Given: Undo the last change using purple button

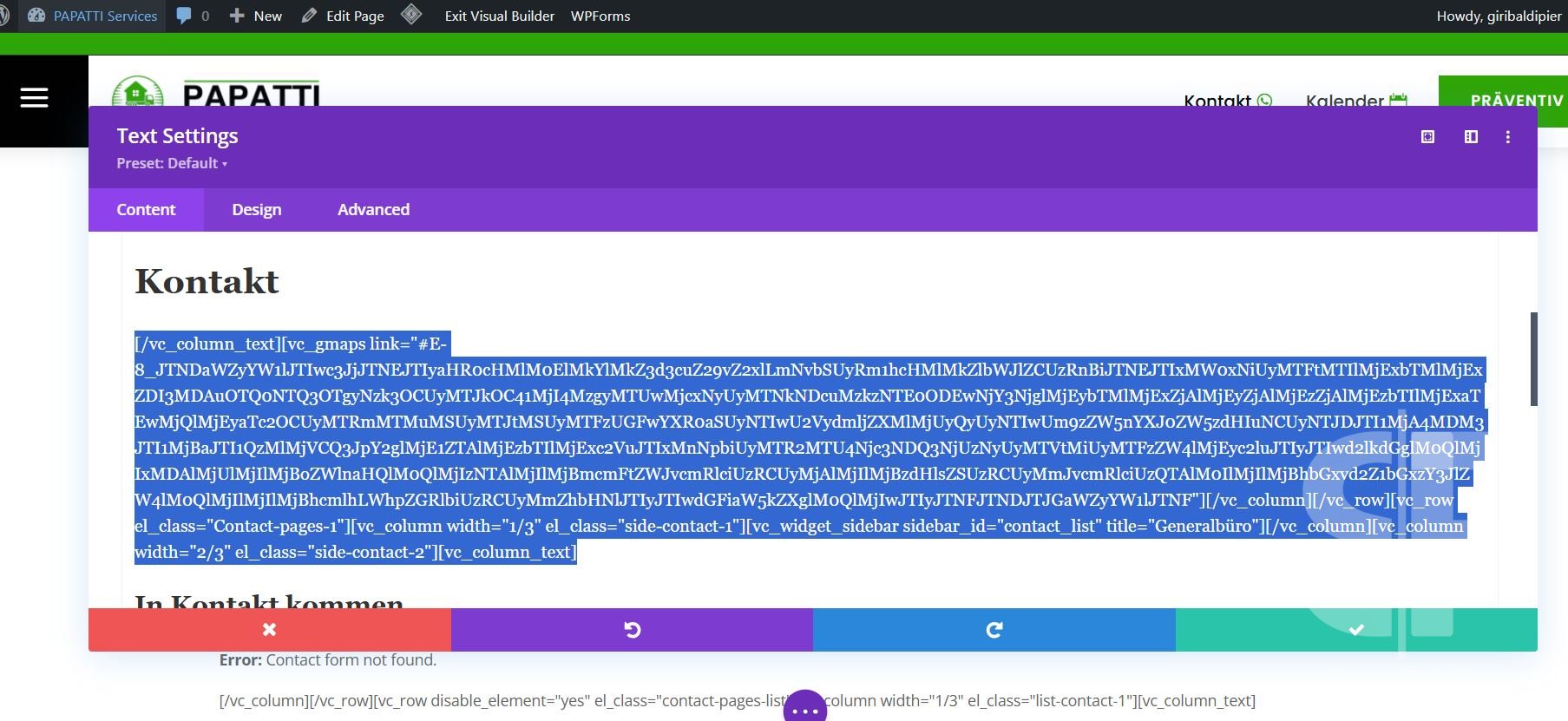Looking at the screenshot, I should 632,630.
